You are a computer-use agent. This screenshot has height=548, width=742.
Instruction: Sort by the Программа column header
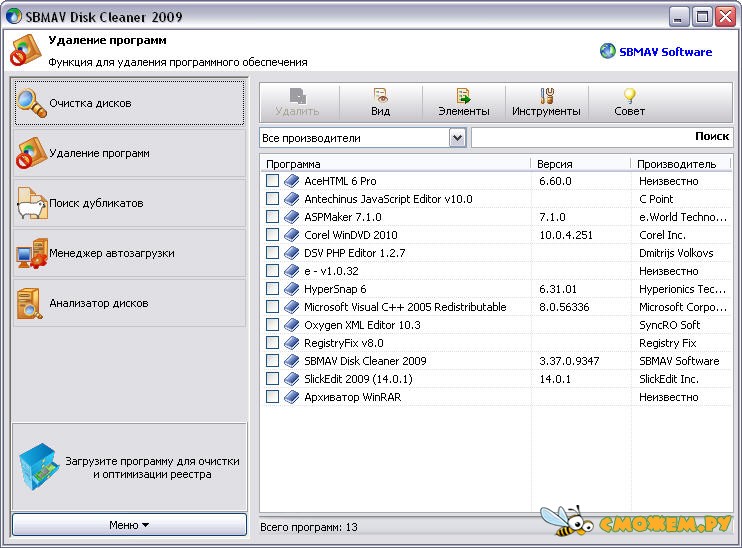(395, 164)
